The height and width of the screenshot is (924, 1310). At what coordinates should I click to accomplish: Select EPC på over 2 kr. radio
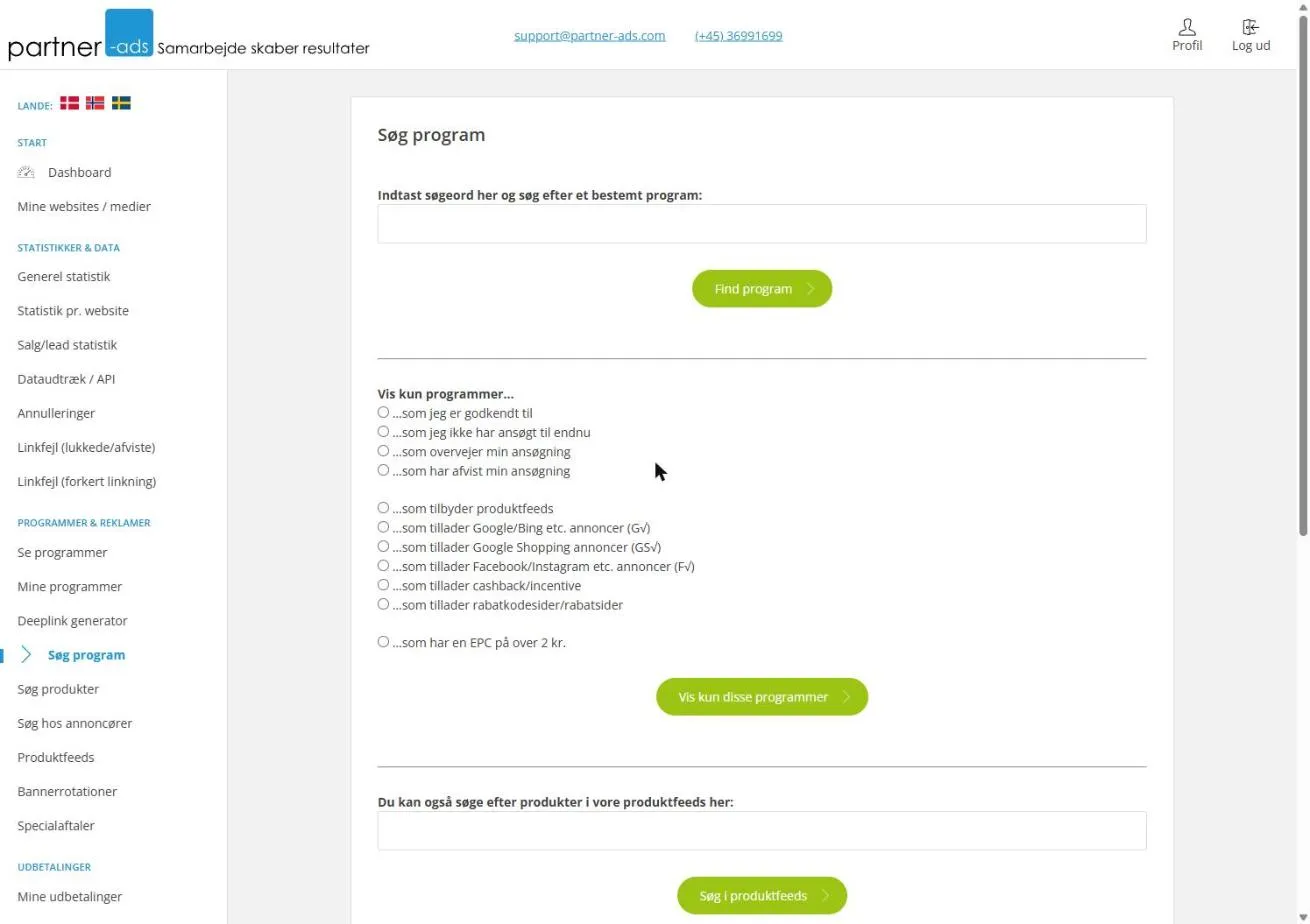pos(383,641)
